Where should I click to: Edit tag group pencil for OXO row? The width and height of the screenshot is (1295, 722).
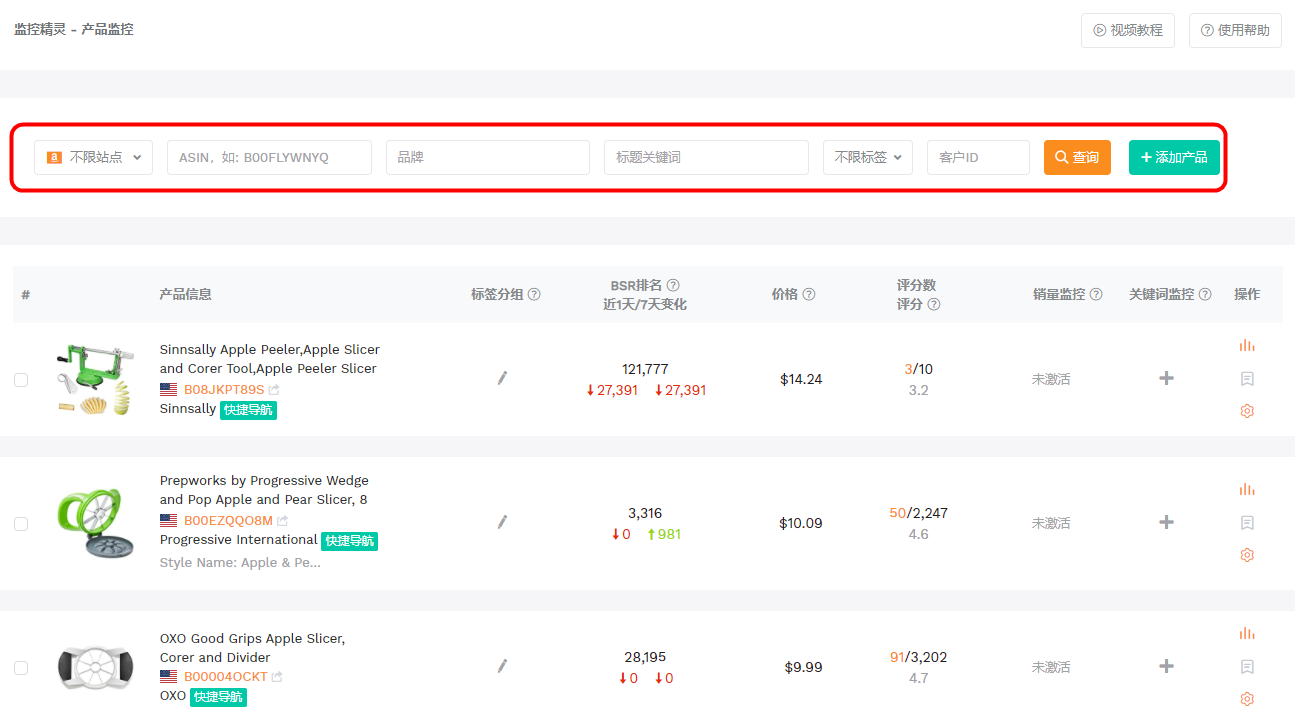click(502, 666)
